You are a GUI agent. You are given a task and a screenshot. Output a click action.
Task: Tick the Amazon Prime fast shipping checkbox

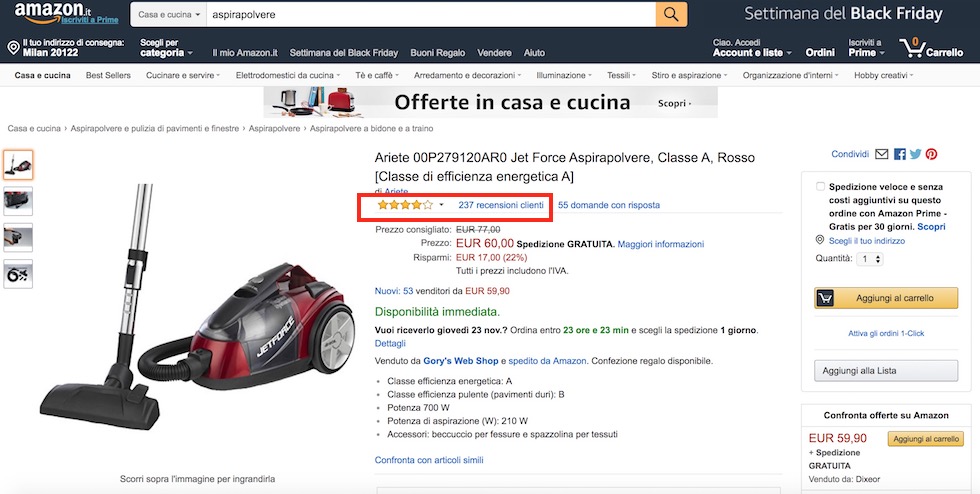pyautogui.click(x=821, y=187)
